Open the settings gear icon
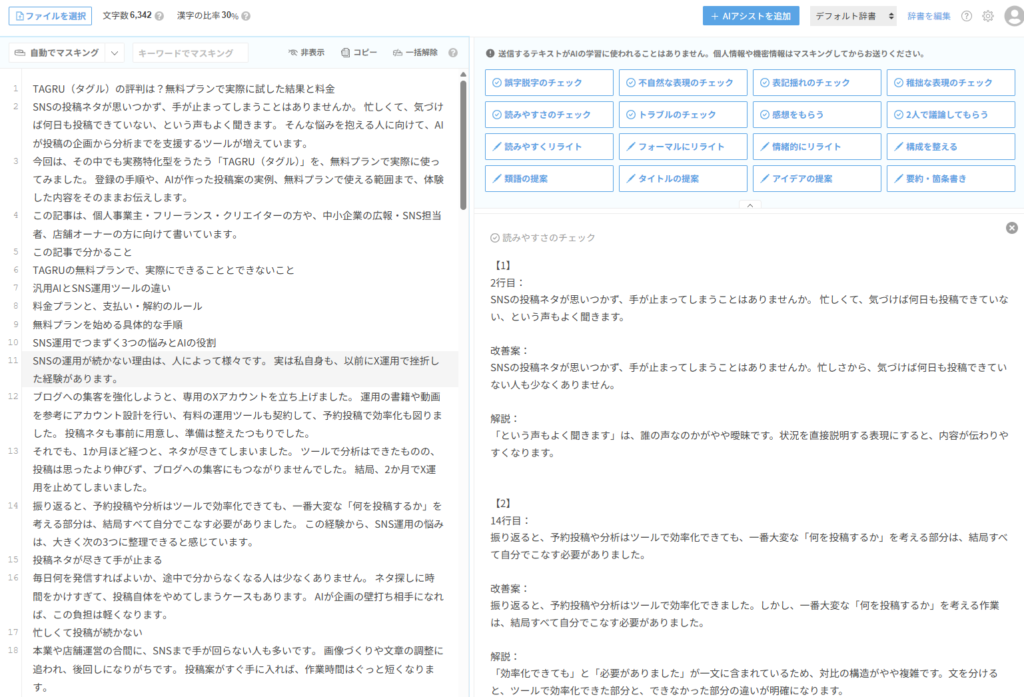The width and height of the screenshot is (1024, 697). (x=988, y=16)
